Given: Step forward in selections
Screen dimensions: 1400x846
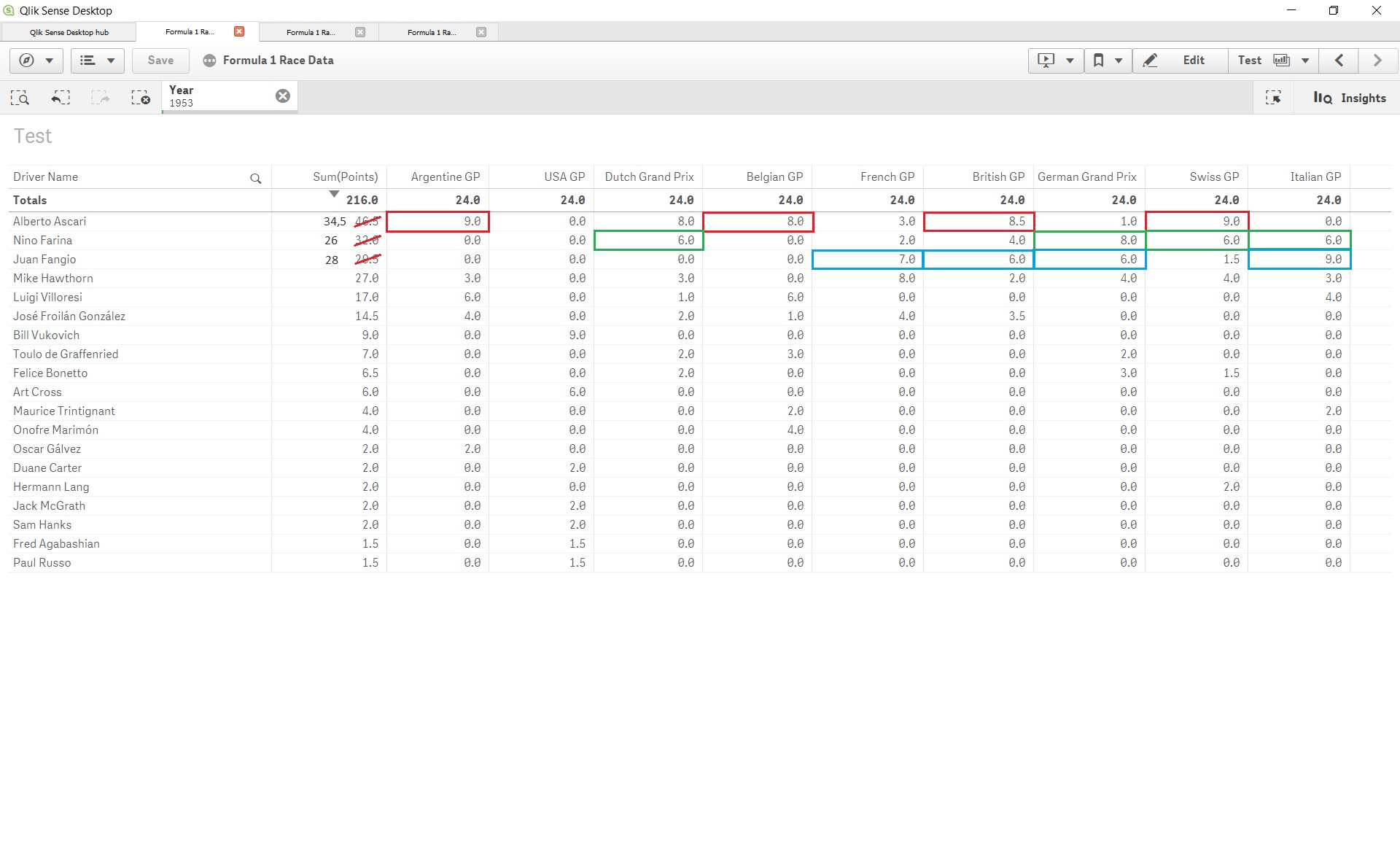Looking at the screenshot, I should click(x=101, y=98).
